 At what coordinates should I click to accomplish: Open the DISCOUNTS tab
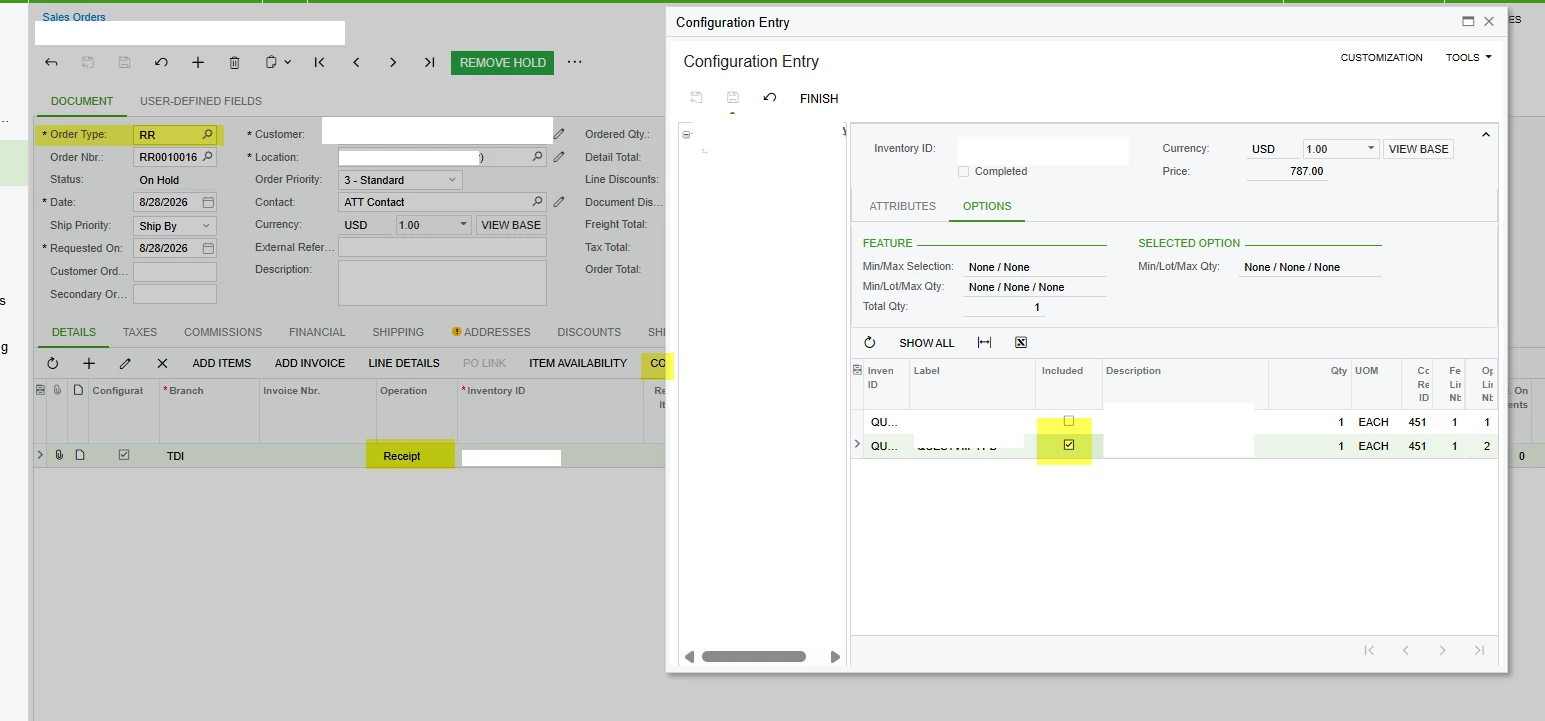click(x=589, y=332)
